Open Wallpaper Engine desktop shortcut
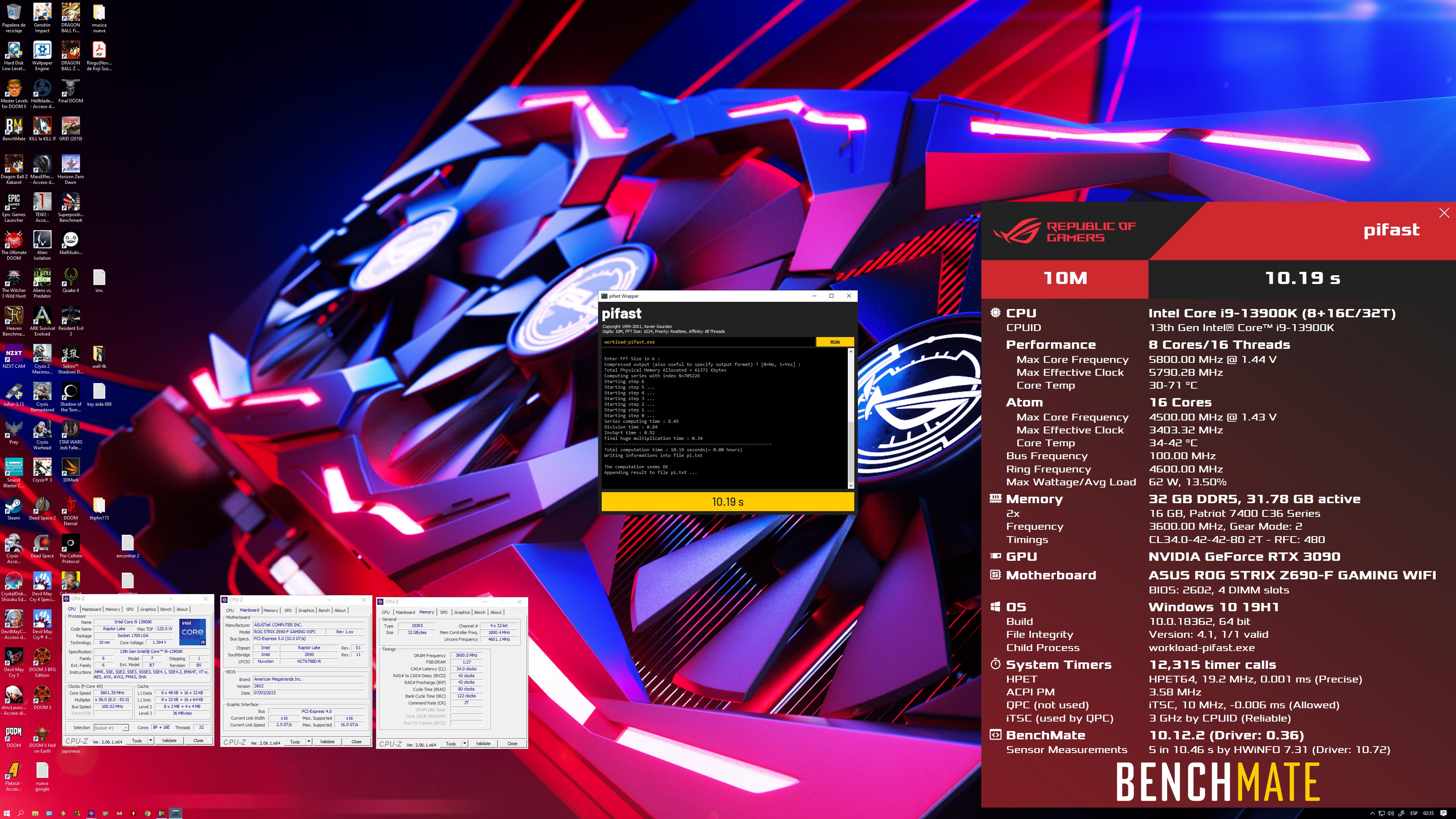The width and height of the screenshot is (1456, 819). pyautogui.click(x=42, y=56)
